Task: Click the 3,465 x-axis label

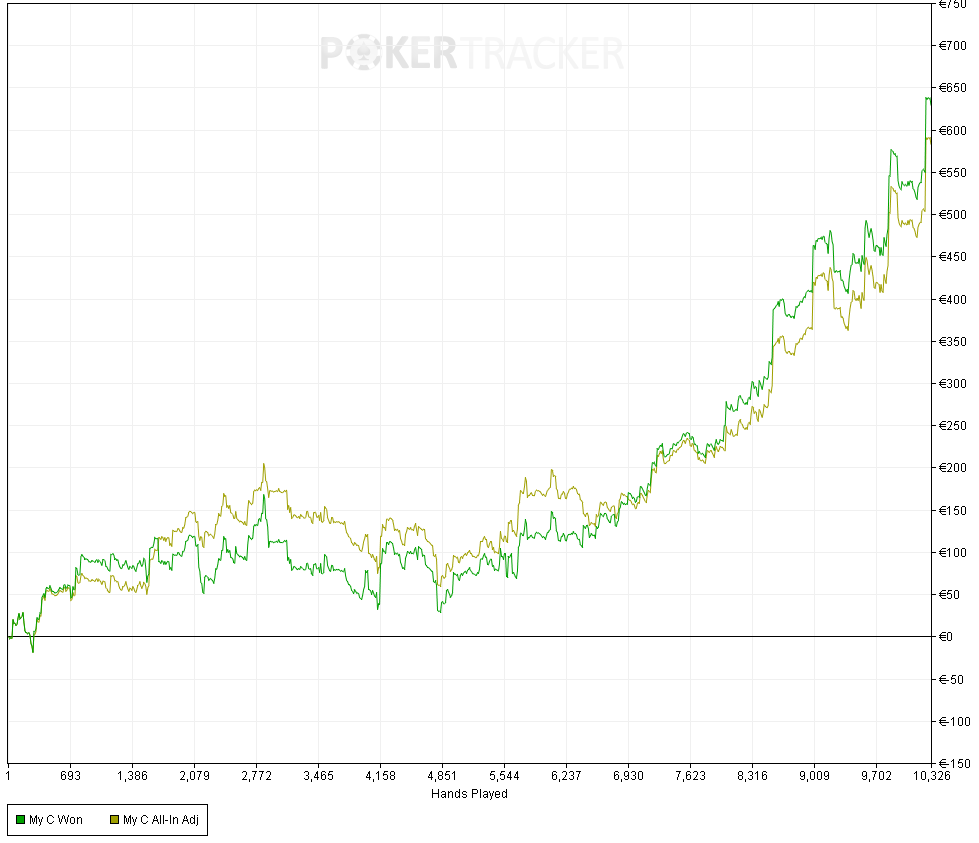Action: click(x=318, y=776)
